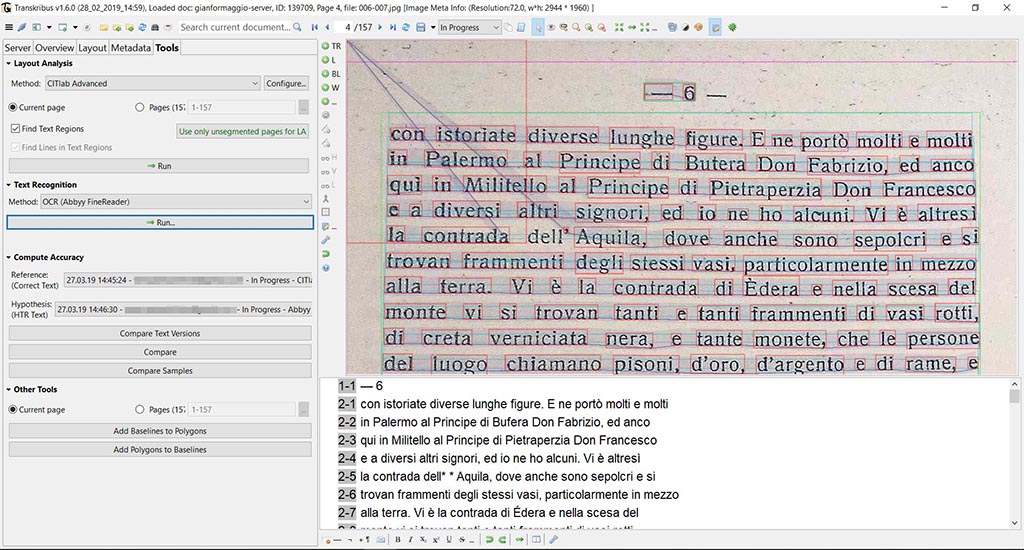Click Compare Text Versions button
The width and height of the screenshot is (1024, 550).
(x=160, y=333)
